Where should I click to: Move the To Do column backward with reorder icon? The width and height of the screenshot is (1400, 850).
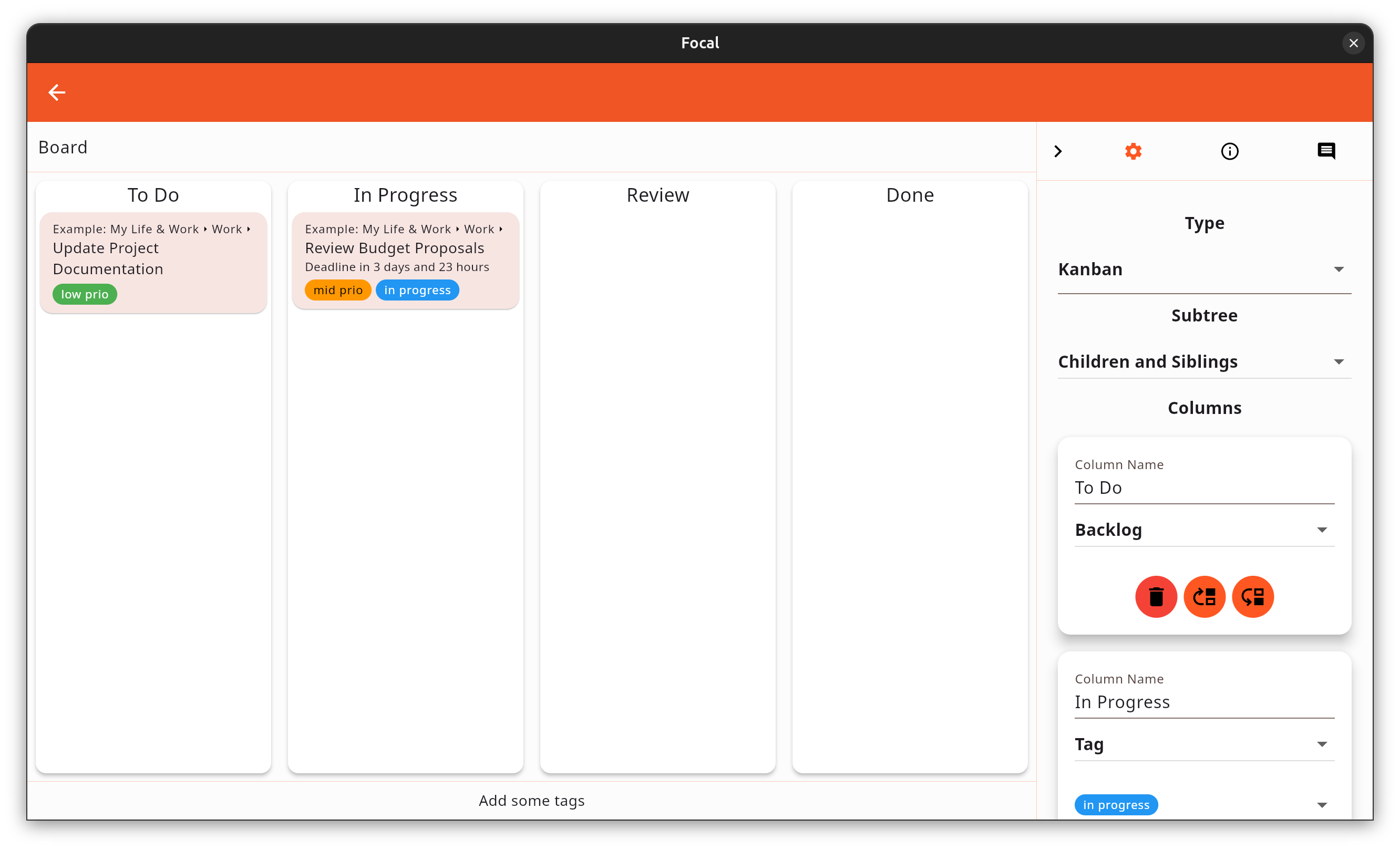[x=1253, y=596]
